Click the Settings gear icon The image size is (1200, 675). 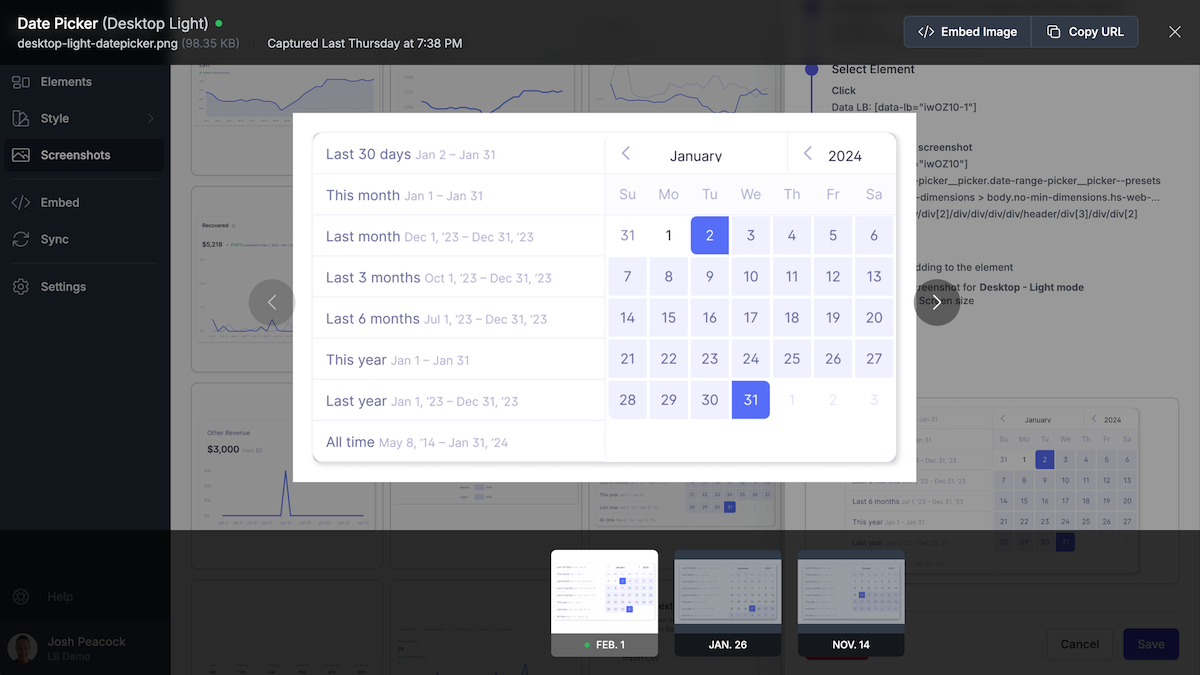[x=21, y=286]
